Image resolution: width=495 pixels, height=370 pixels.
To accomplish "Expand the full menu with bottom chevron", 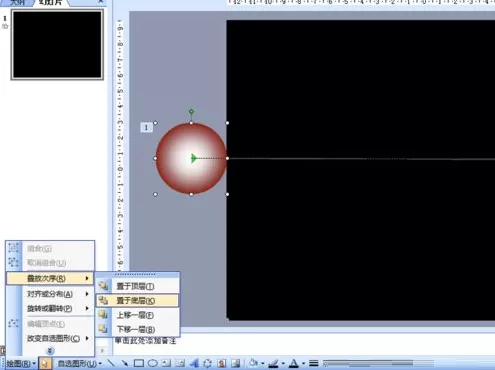I will pyautogui.click(x=50, y=350).
